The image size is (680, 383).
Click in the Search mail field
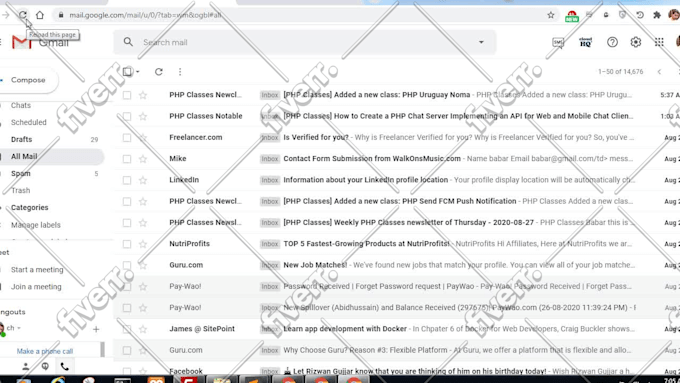(x=304, y=43)
